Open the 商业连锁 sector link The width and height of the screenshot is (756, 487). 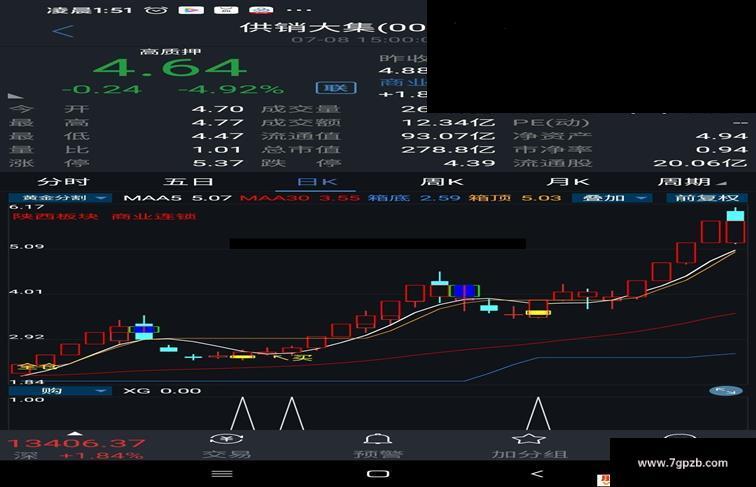click(x=154, y=216)
